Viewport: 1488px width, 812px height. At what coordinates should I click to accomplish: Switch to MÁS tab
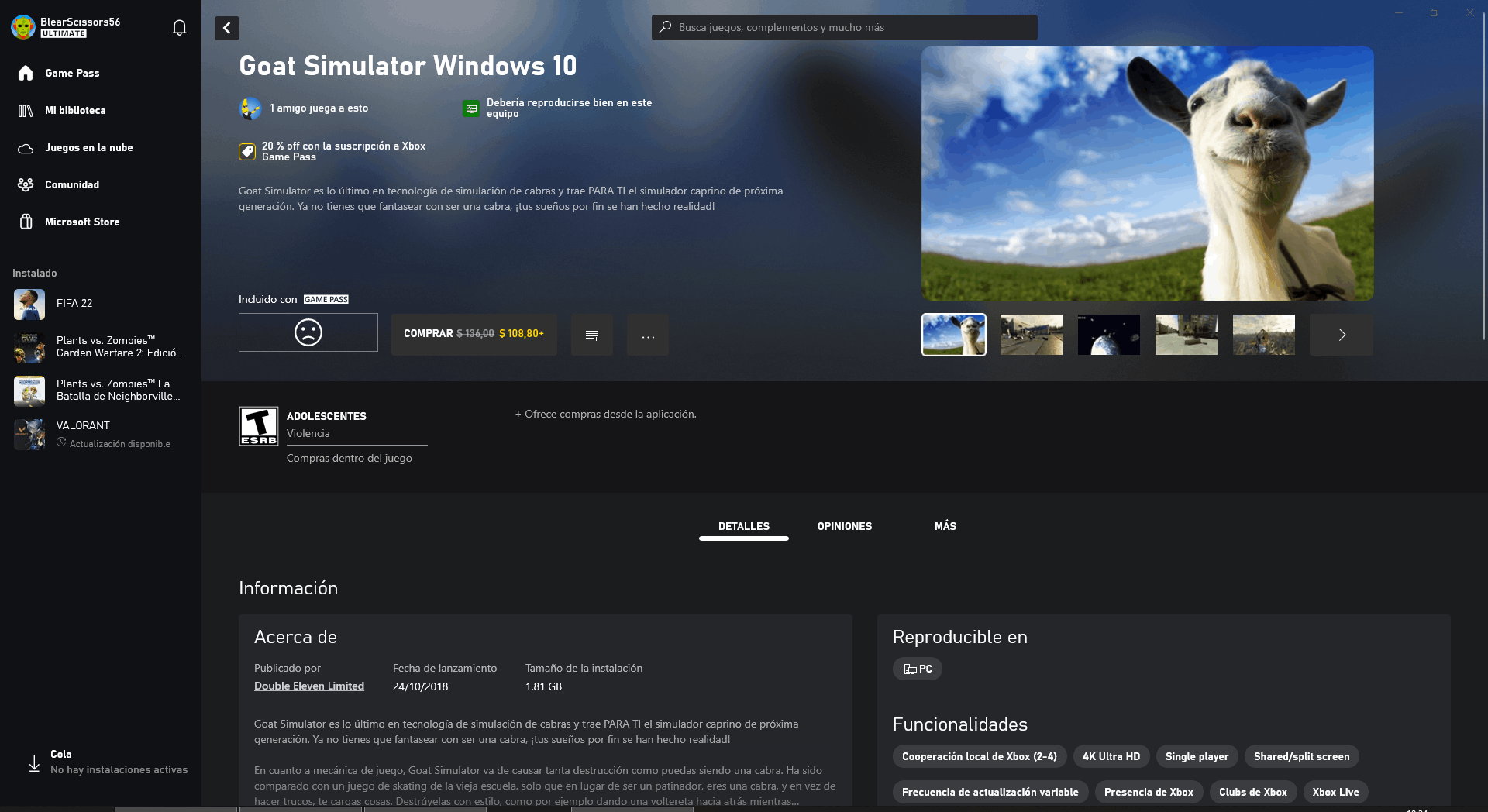(945, 526)
